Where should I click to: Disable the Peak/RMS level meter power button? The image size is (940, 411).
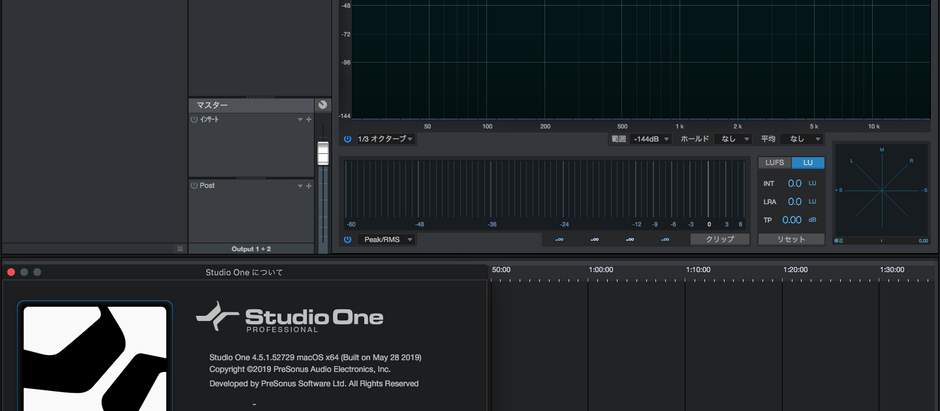(347, 240)
